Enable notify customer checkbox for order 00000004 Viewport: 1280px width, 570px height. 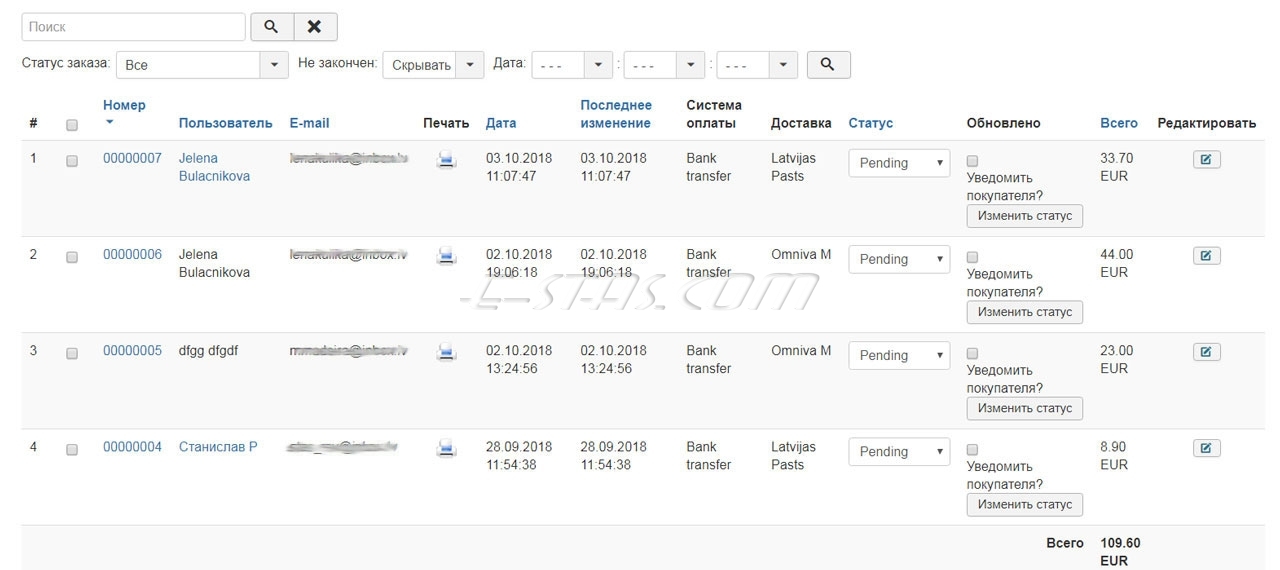(973, 449)
